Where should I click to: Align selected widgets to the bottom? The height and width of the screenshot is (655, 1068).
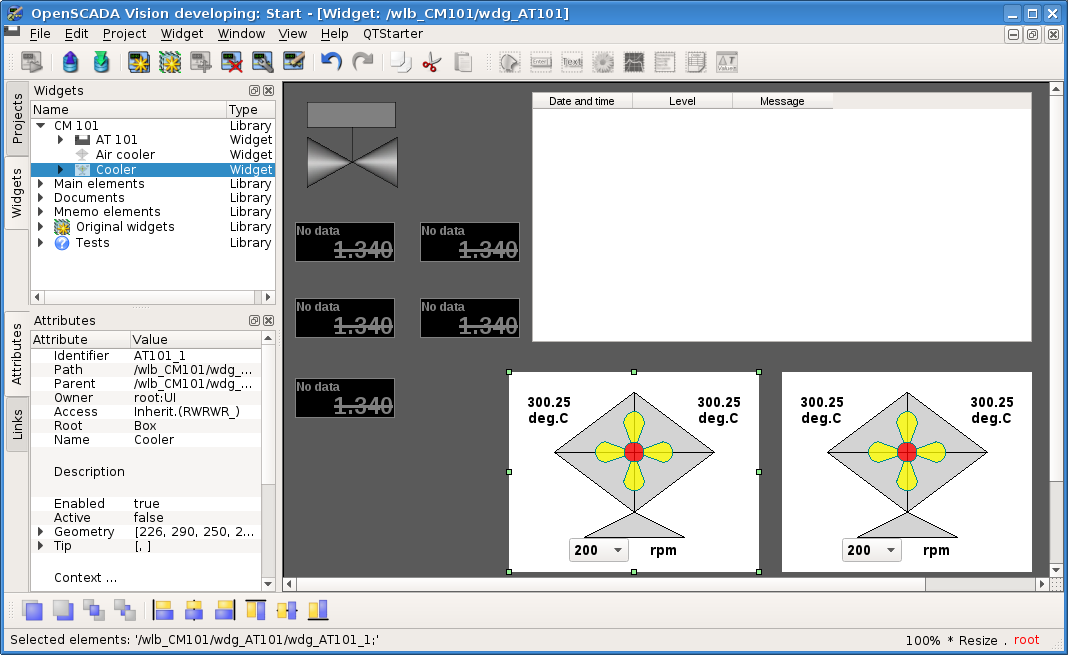(x=318, y=609)
